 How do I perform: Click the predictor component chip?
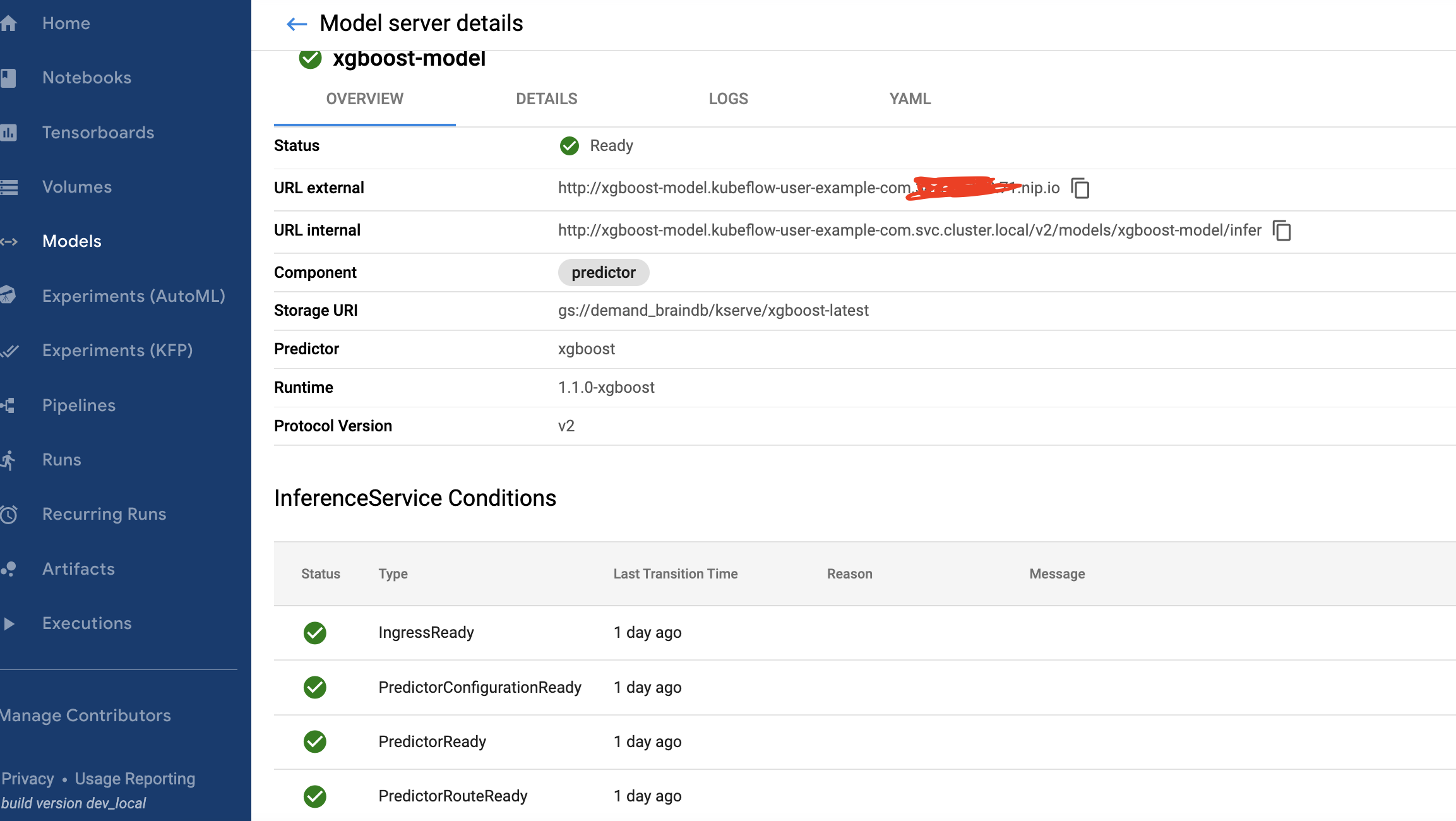point(603,273)
